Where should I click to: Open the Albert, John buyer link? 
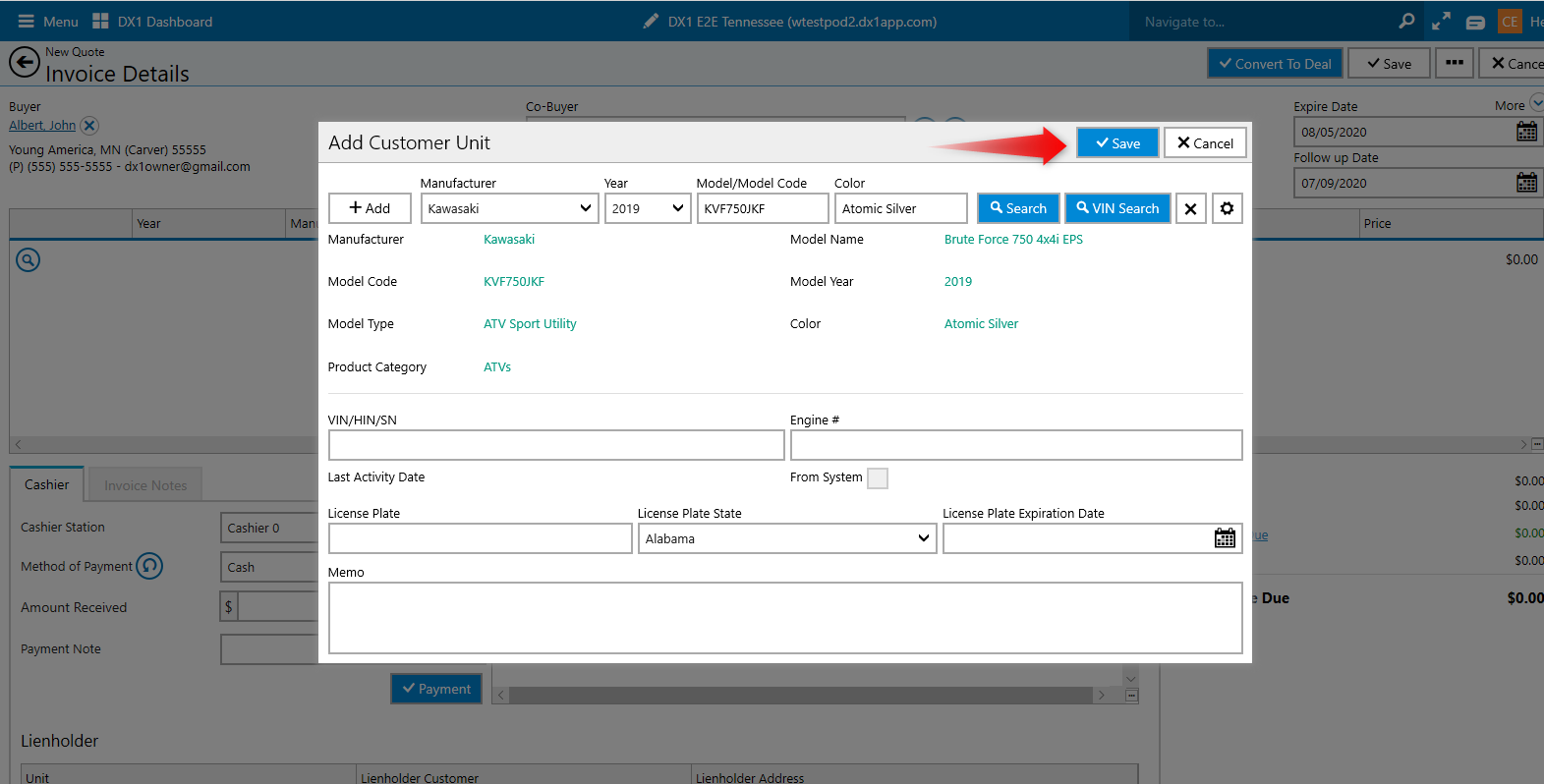42,126
